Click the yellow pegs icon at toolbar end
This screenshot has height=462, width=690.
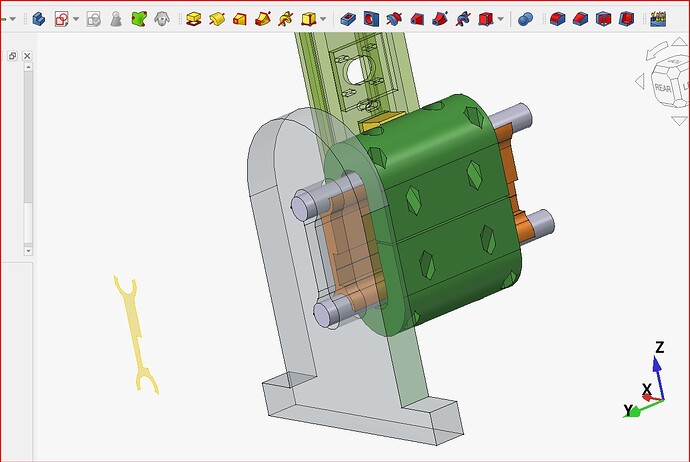tap(658, 19)
